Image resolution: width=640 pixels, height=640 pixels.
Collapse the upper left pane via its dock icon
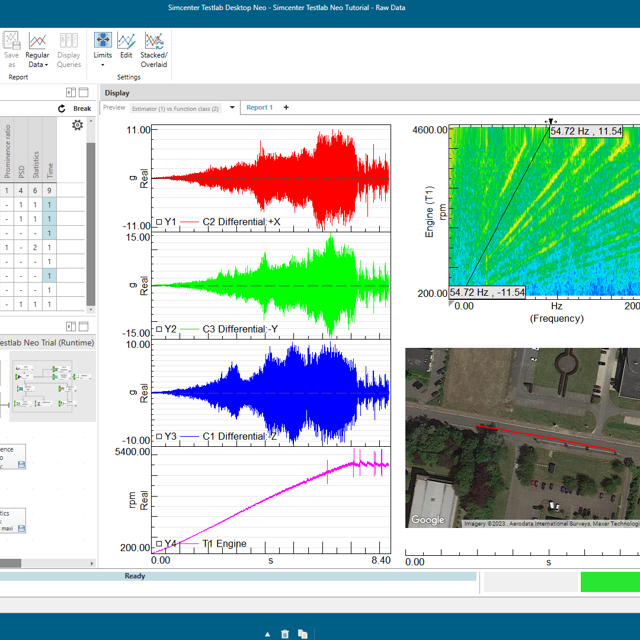tap(71, 92)
